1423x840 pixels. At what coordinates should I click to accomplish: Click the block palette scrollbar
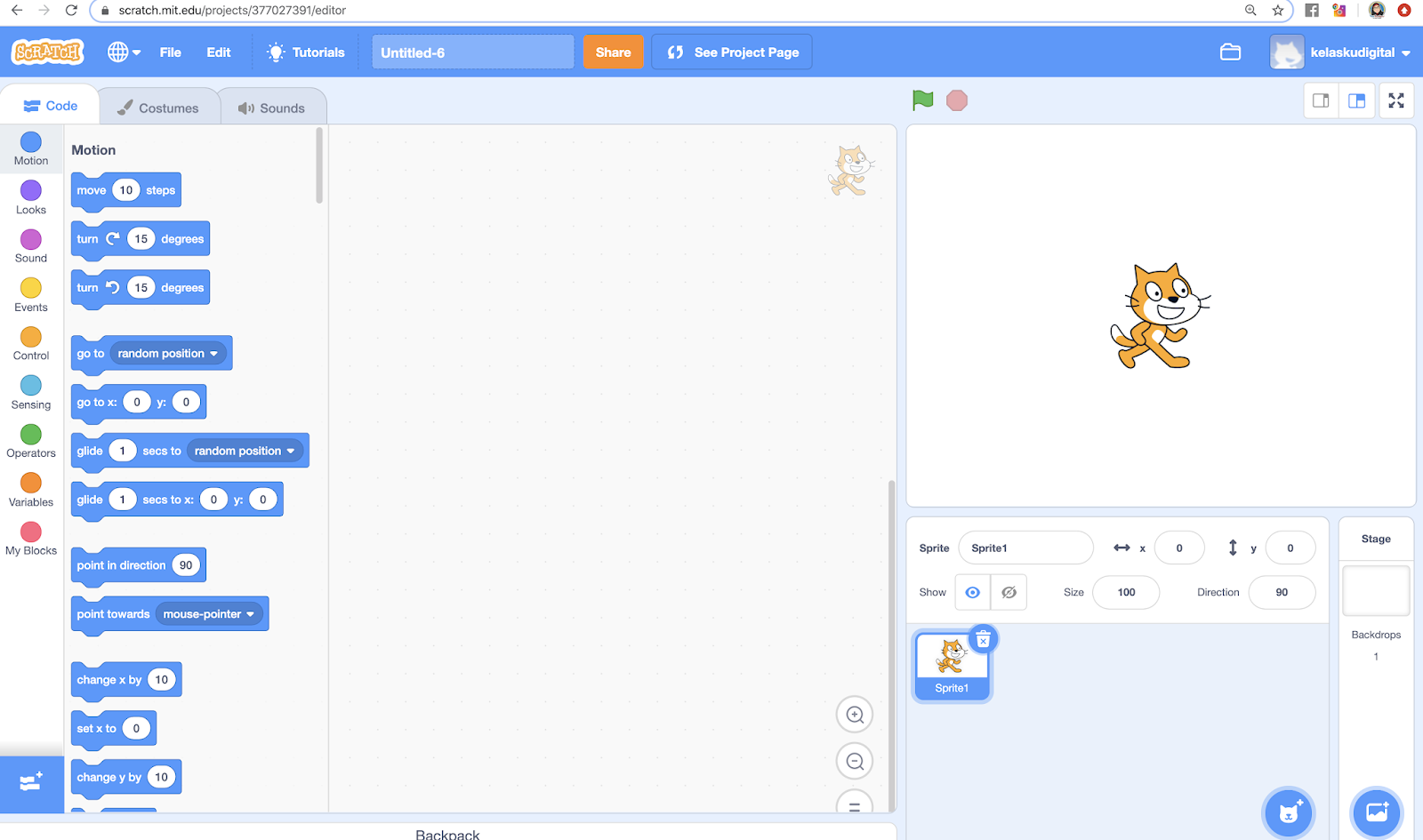(319, 167)
